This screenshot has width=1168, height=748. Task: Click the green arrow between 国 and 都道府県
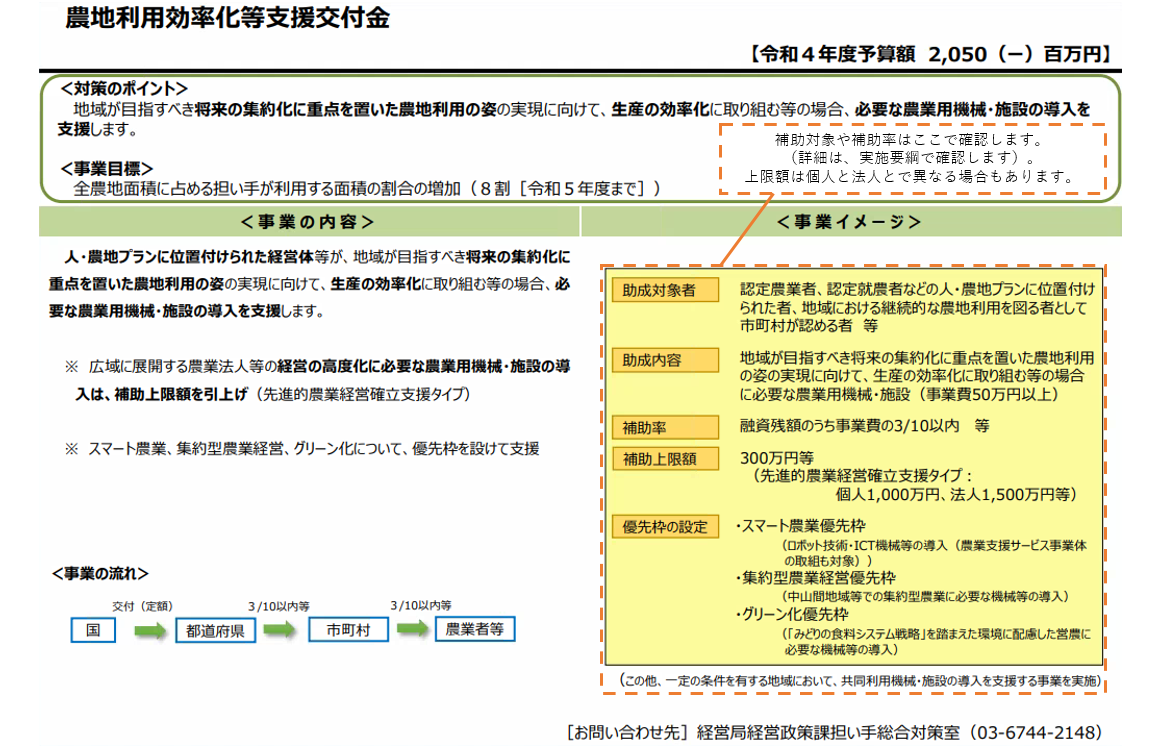coord(148,631)
